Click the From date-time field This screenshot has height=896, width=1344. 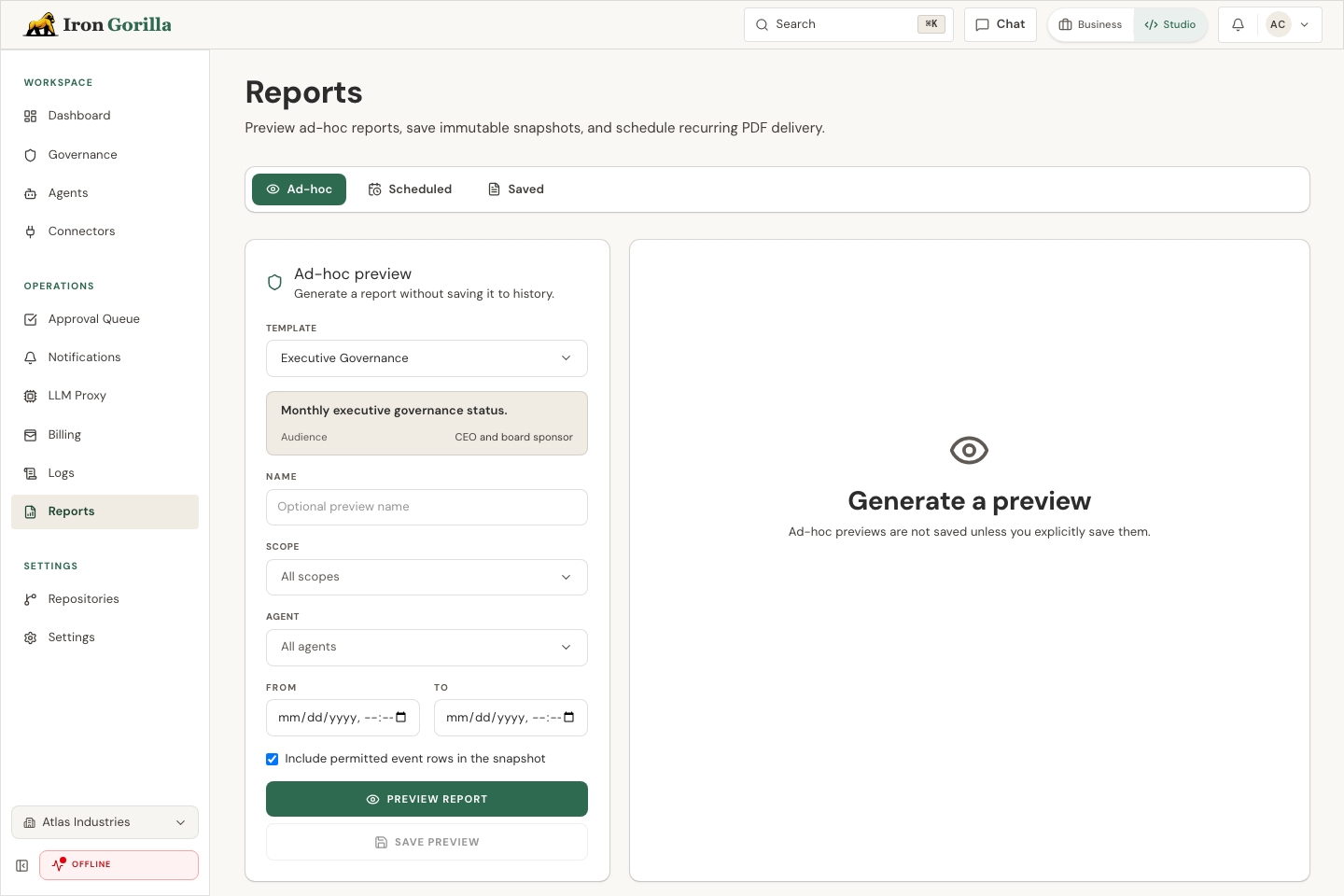343,718
